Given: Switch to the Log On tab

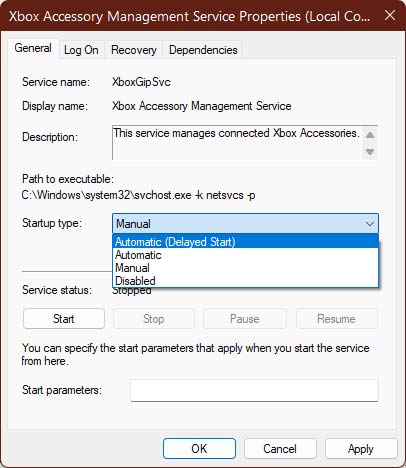Looking at the screenshot, I should click(x=81, y=50).
